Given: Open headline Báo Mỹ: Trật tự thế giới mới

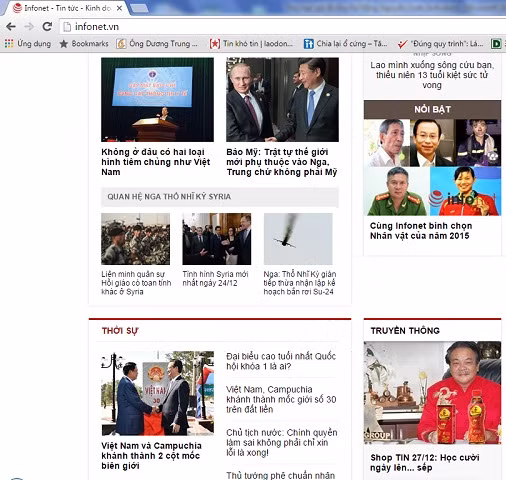Looking at the screenshot, I should pyautogui.click(x=282, y=162).
